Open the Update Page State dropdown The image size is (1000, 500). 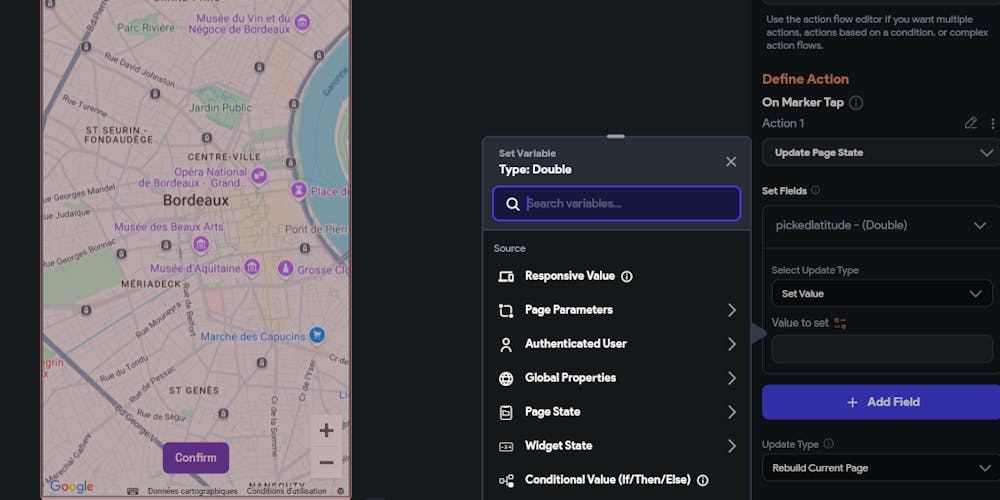[881, 153]
